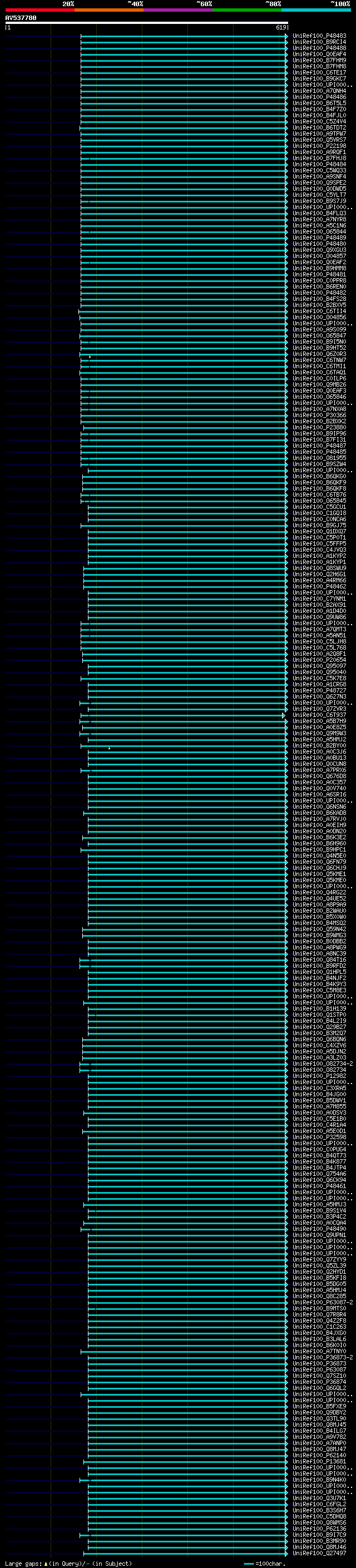Open the UniRef100_P32598 entry
Screen dimensions: 356x1568
pos(319,1137)
